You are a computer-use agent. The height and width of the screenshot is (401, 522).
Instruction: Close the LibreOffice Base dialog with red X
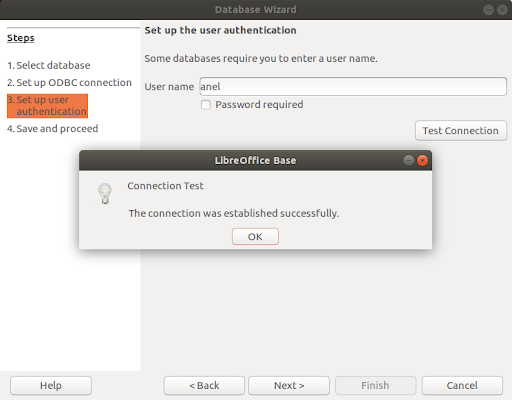tap(422, 161)
